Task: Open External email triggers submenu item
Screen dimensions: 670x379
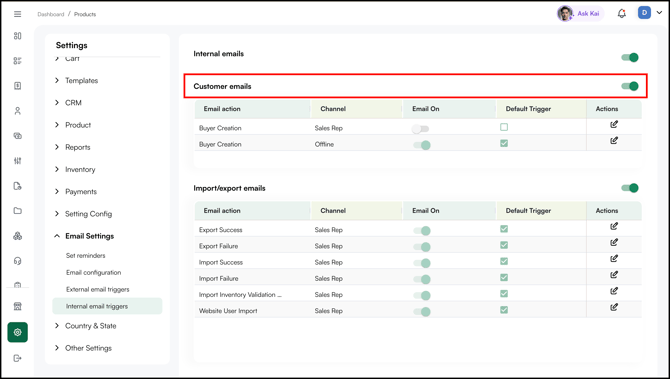Action: pos(97,289)
